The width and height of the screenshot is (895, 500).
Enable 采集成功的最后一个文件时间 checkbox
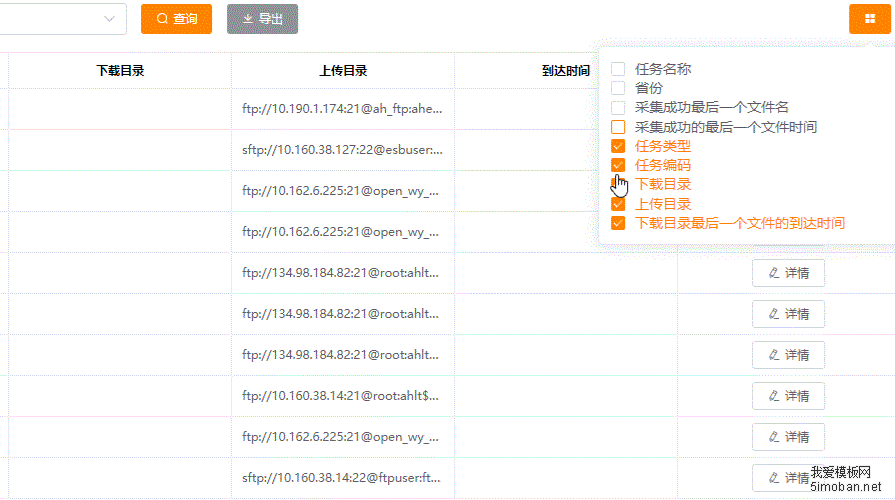coord(618,127)
